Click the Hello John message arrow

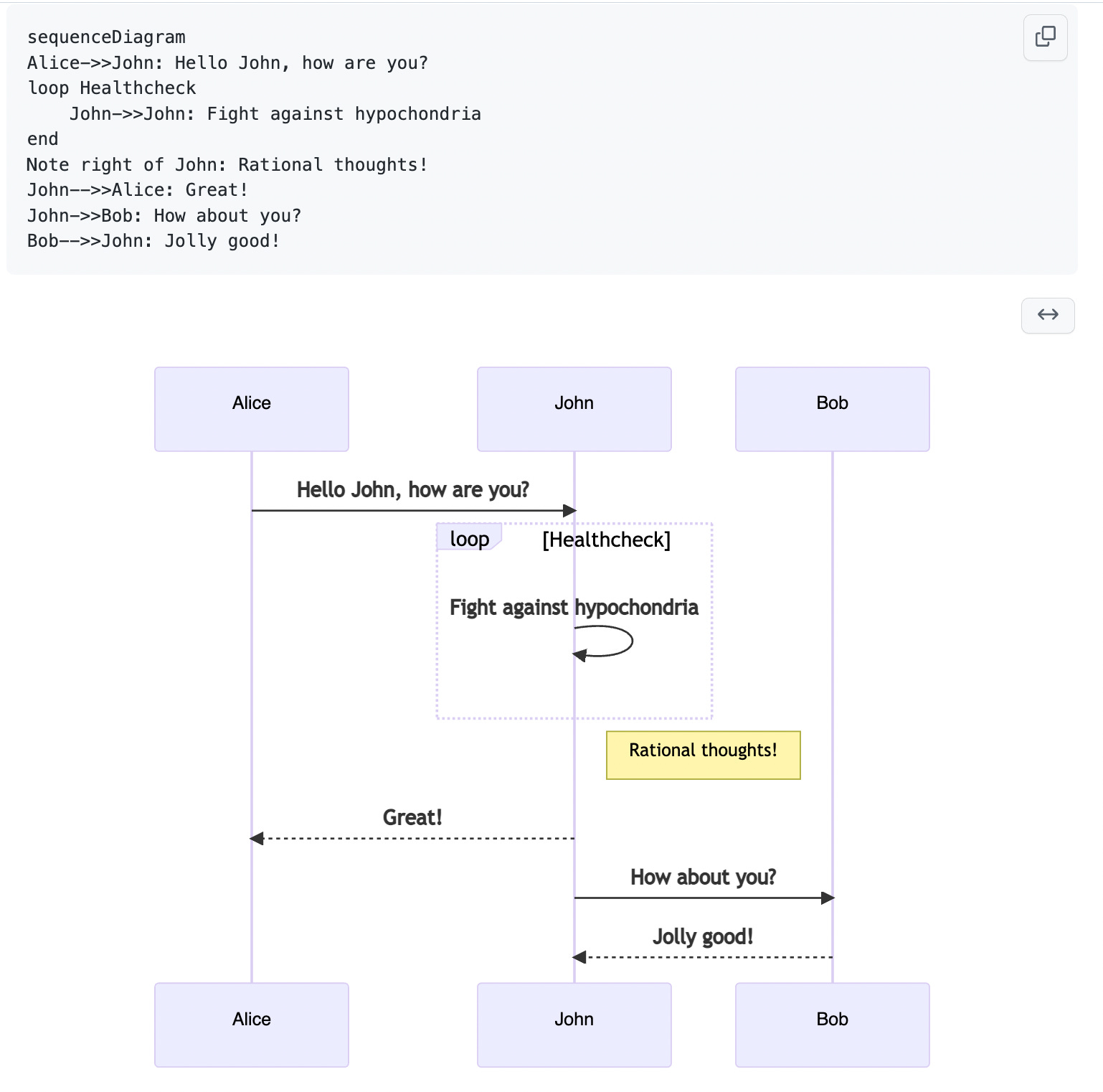[412, 511]
